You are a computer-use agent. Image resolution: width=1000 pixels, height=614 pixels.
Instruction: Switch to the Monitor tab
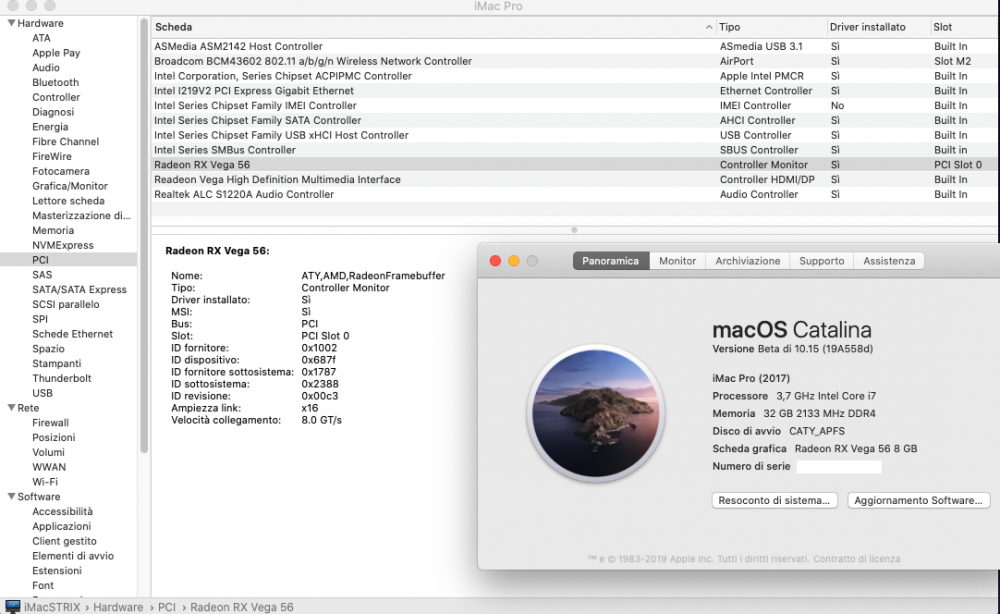point(677,261)
